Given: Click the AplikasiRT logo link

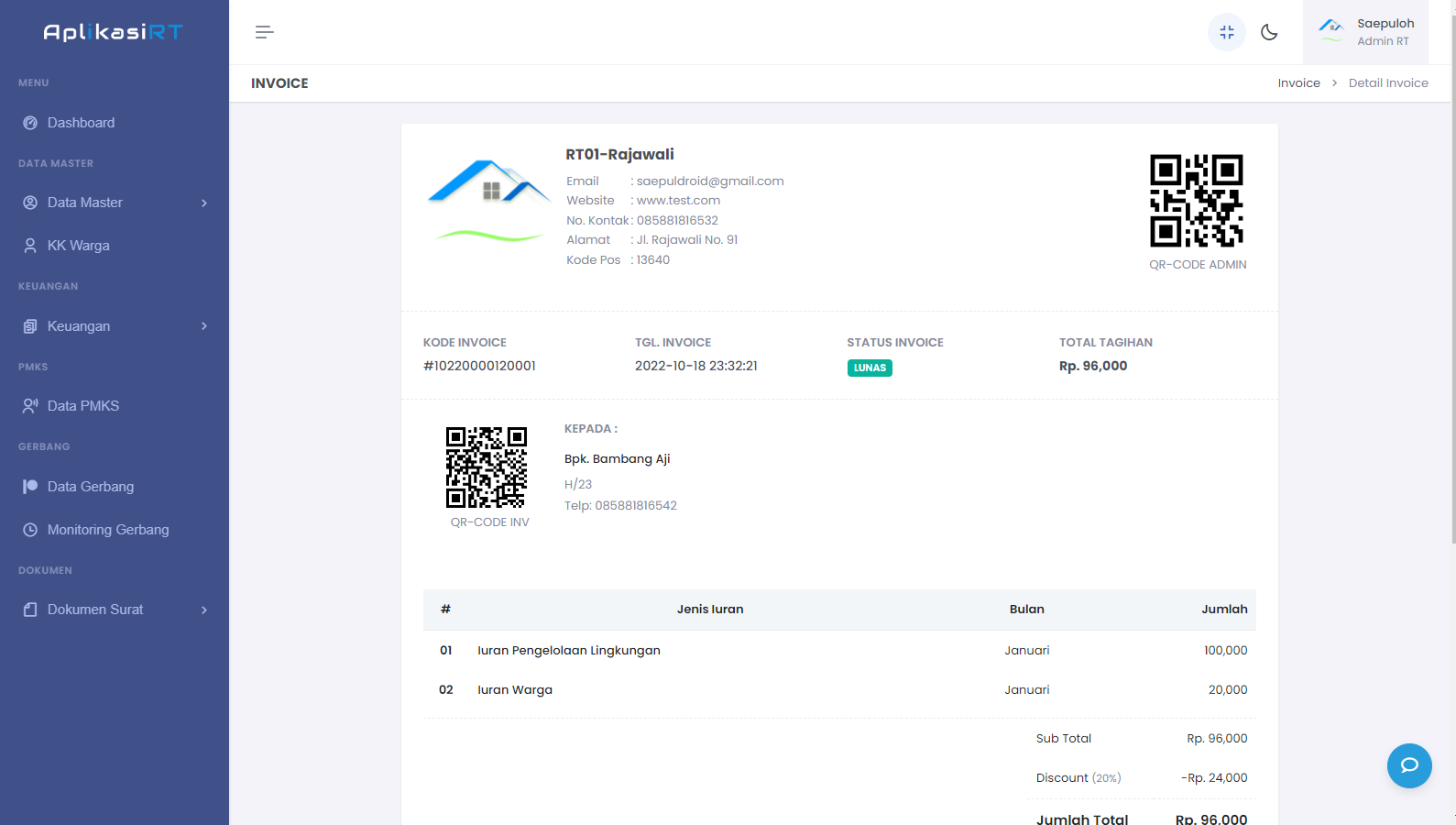Looking at the screenshot, I should pos(114,32).
